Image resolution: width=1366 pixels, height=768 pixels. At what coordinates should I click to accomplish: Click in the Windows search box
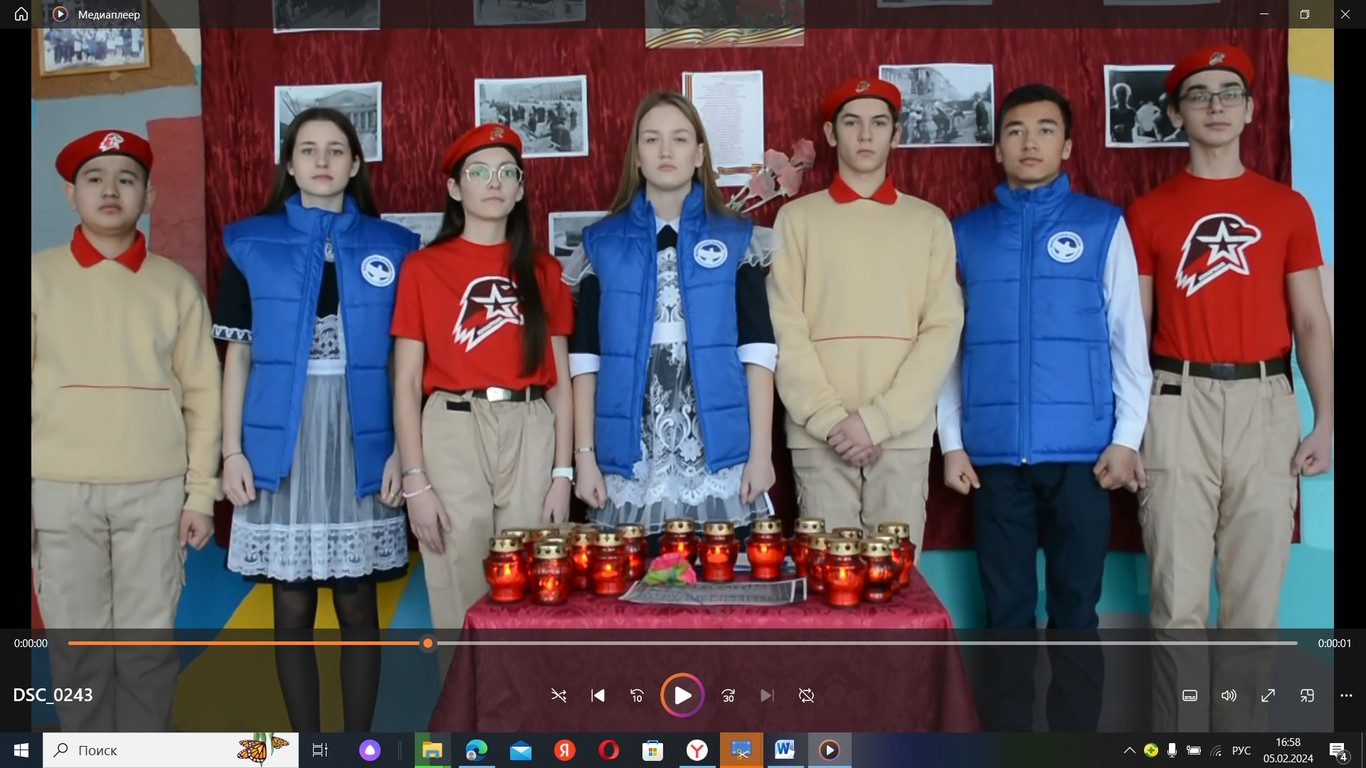click(150, 750)
